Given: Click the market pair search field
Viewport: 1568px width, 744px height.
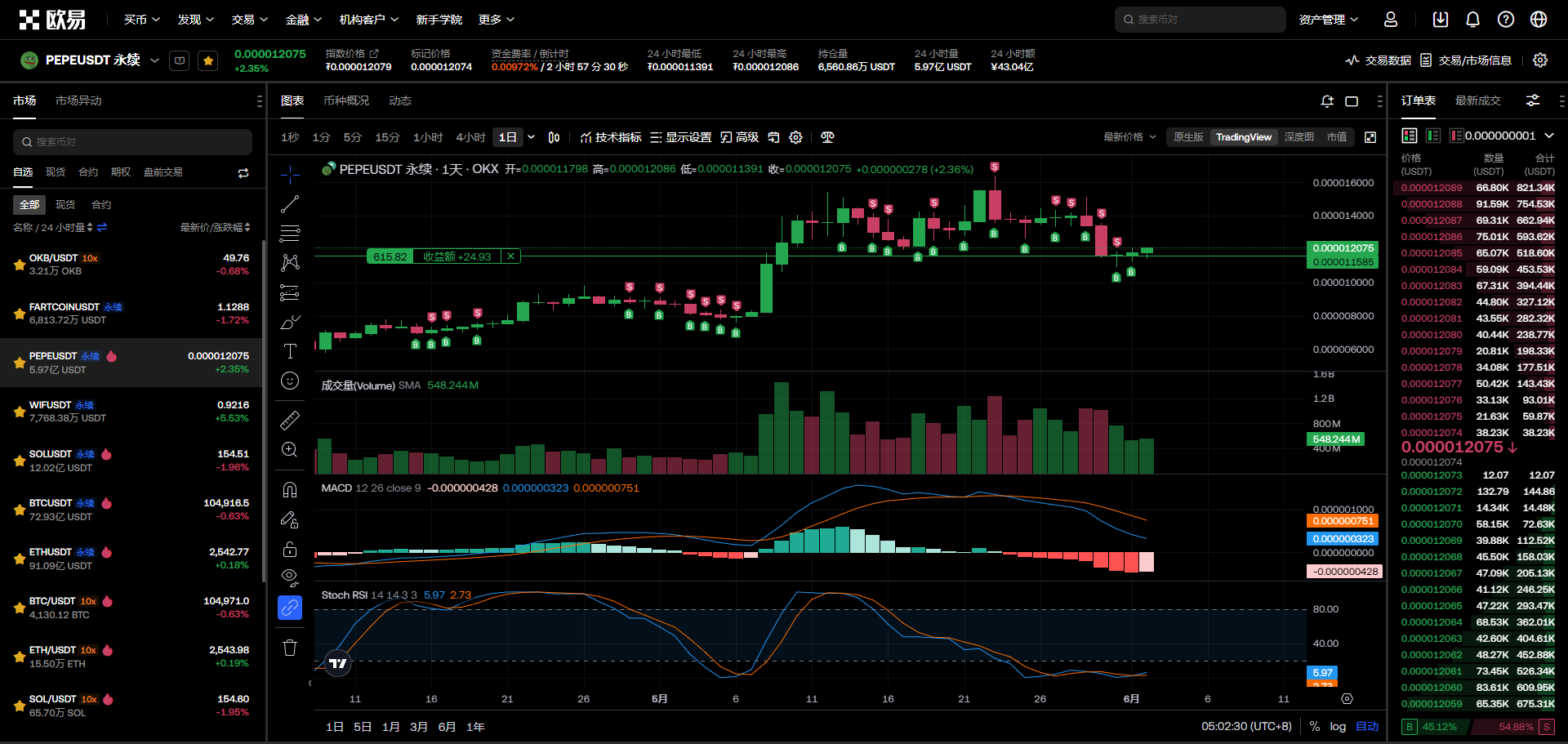Looking at the screenshot, I should (132, 141).
